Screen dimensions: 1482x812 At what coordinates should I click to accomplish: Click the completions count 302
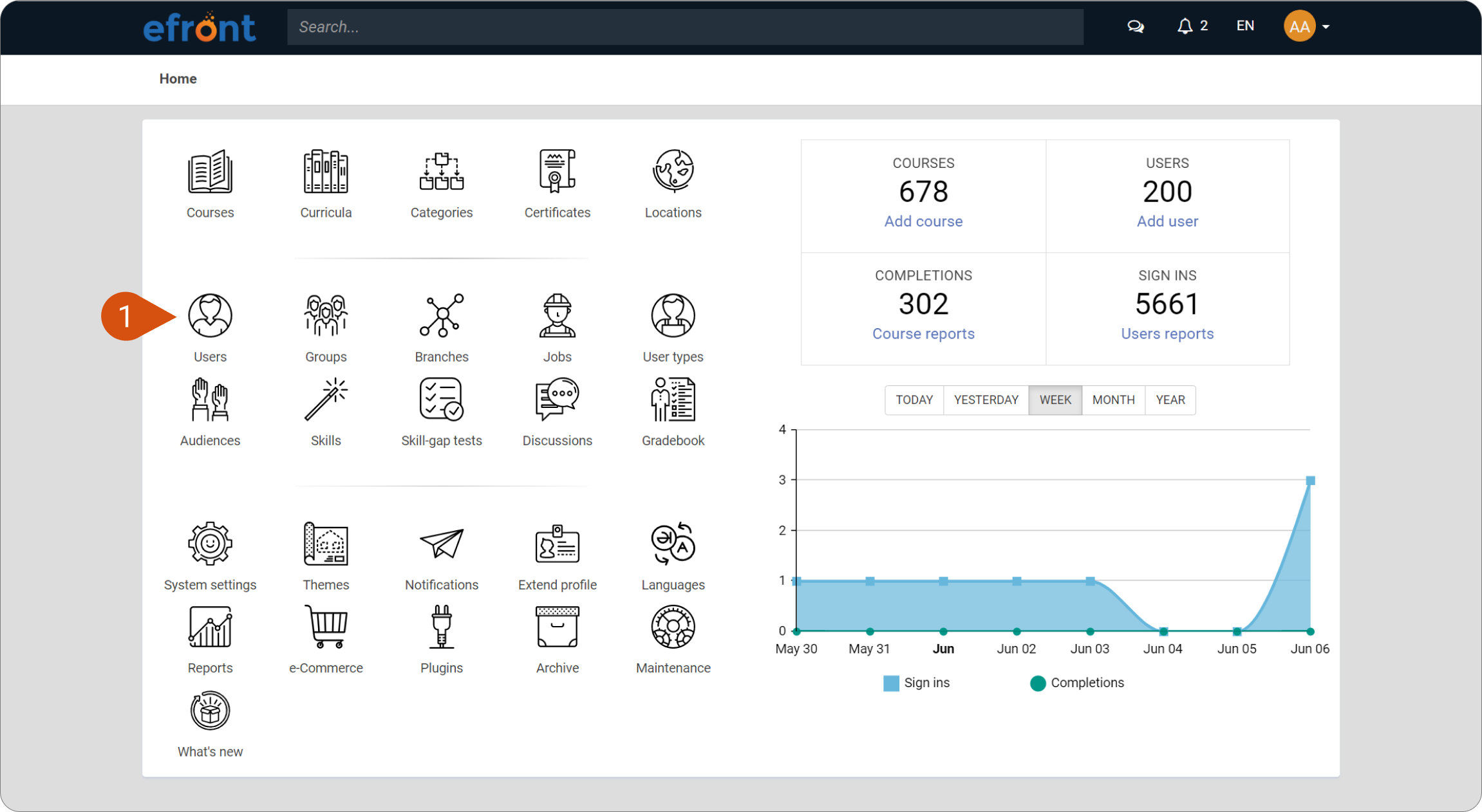click(923, 304)
